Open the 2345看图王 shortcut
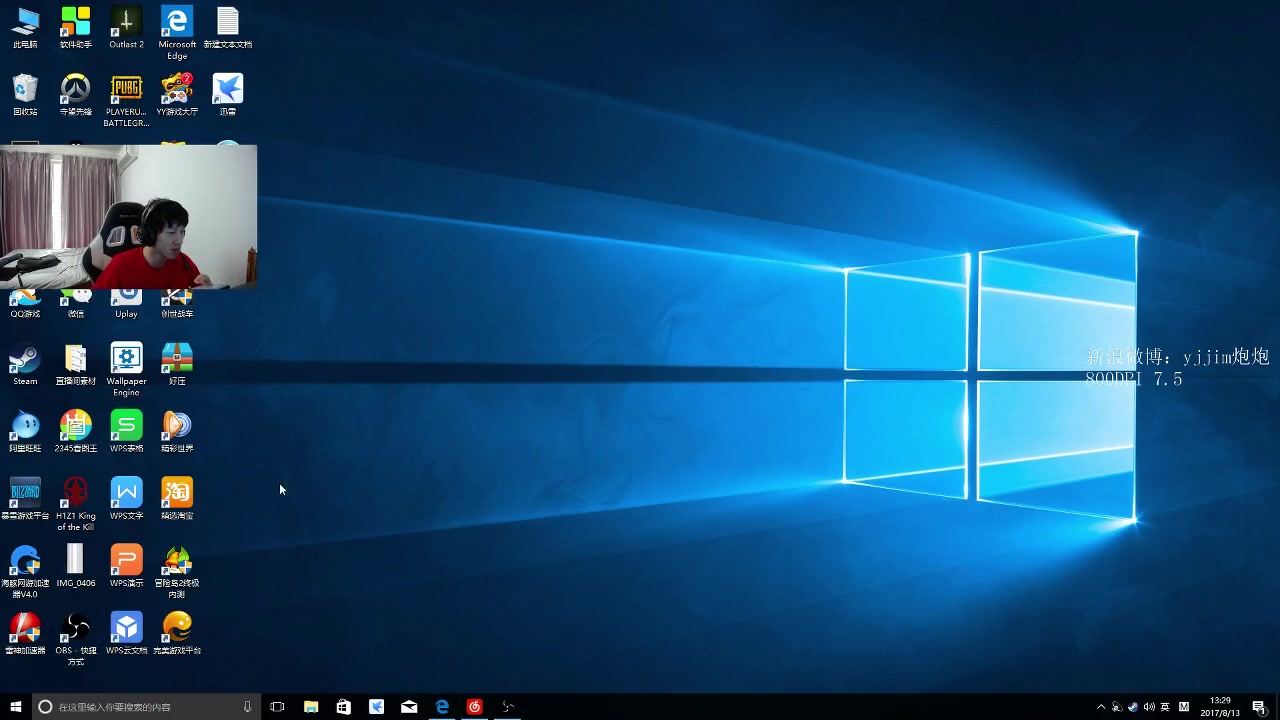Viewport: 1280px width, 720px height. tap(75, 431)
